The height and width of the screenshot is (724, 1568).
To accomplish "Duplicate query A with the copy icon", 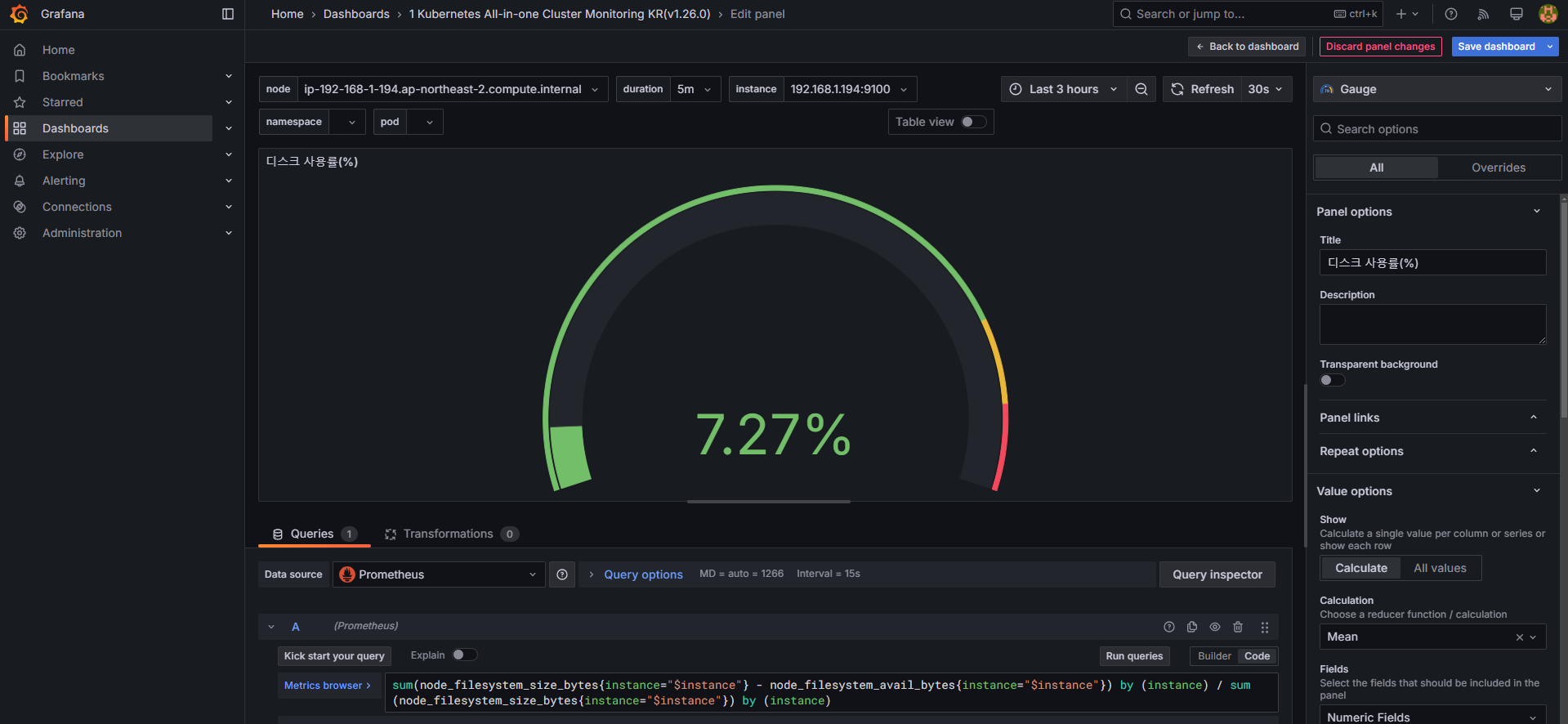I will pyautogui.click(x=1192, y=627).
